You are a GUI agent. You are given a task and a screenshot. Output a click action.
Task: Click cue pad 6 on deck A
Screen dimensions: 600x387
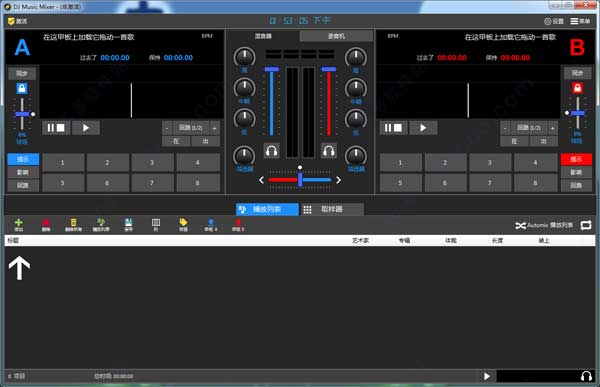coord(108,183)
